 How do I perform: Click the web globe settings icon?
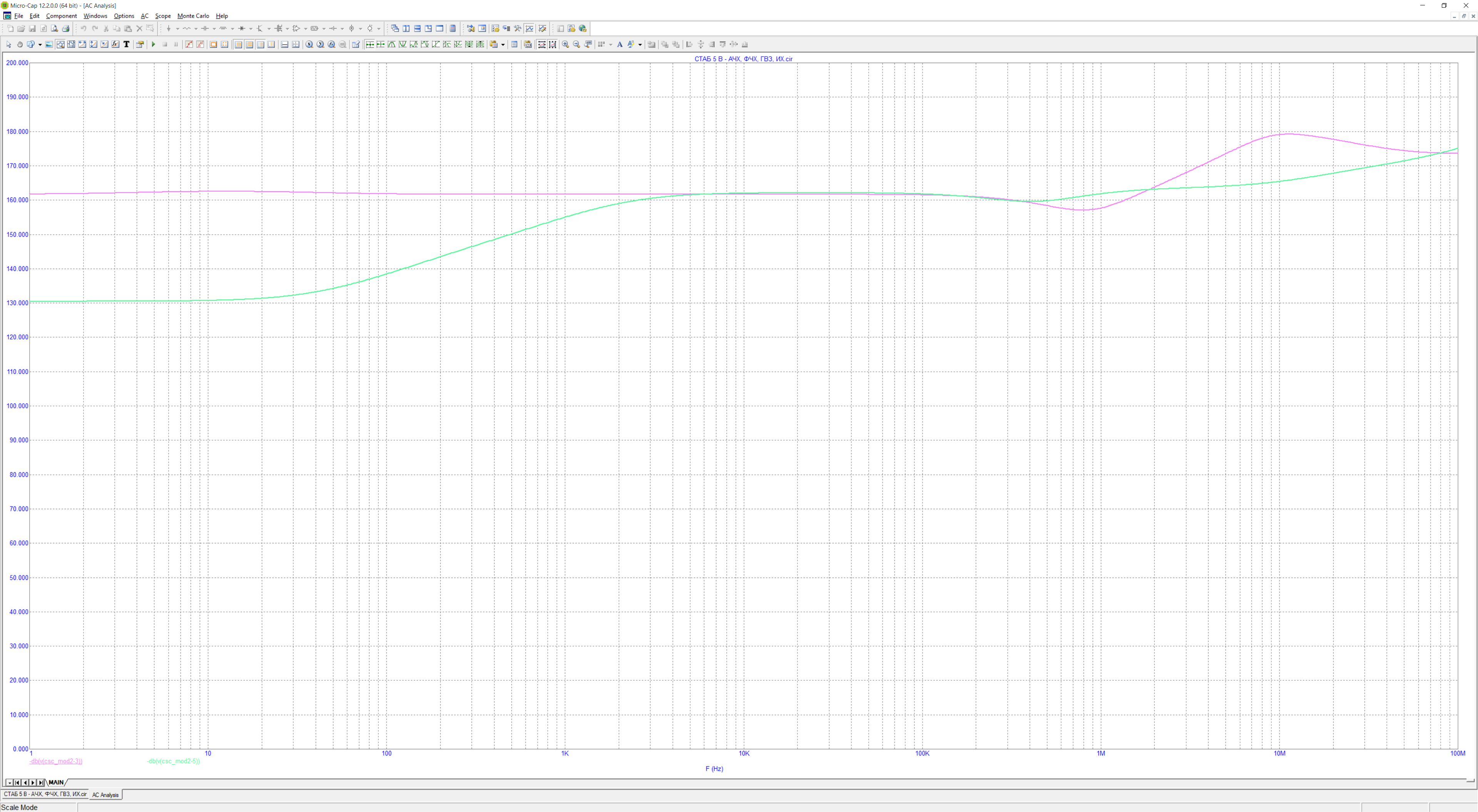(583, 28)
